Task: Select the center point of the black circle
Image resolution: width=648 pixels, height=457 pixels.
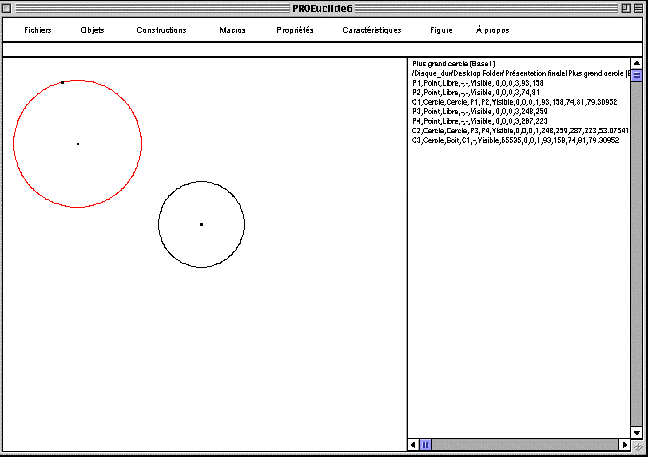Action: point(201,224)
